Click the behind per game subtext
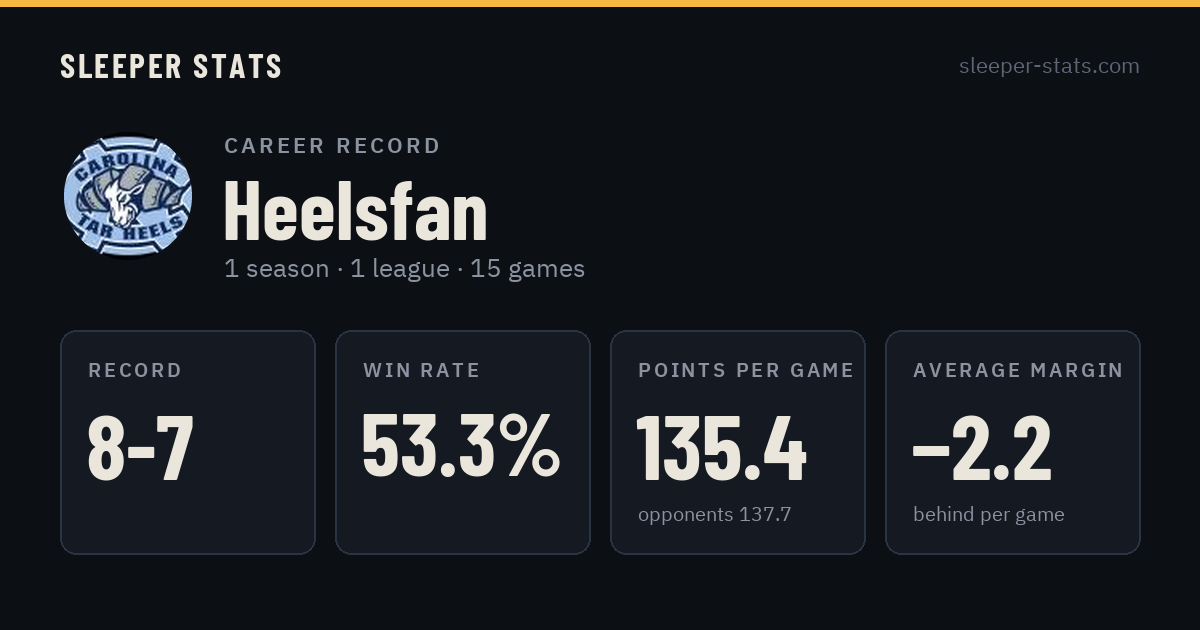The height and width of the screenshot is (630, 1200). click(x=989, y=515)
